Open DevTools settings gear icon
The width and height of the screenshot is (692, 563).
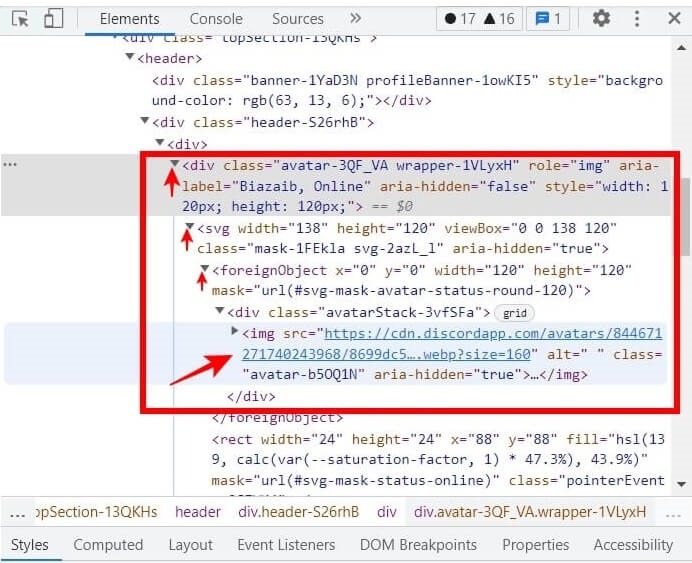[601, 18]
